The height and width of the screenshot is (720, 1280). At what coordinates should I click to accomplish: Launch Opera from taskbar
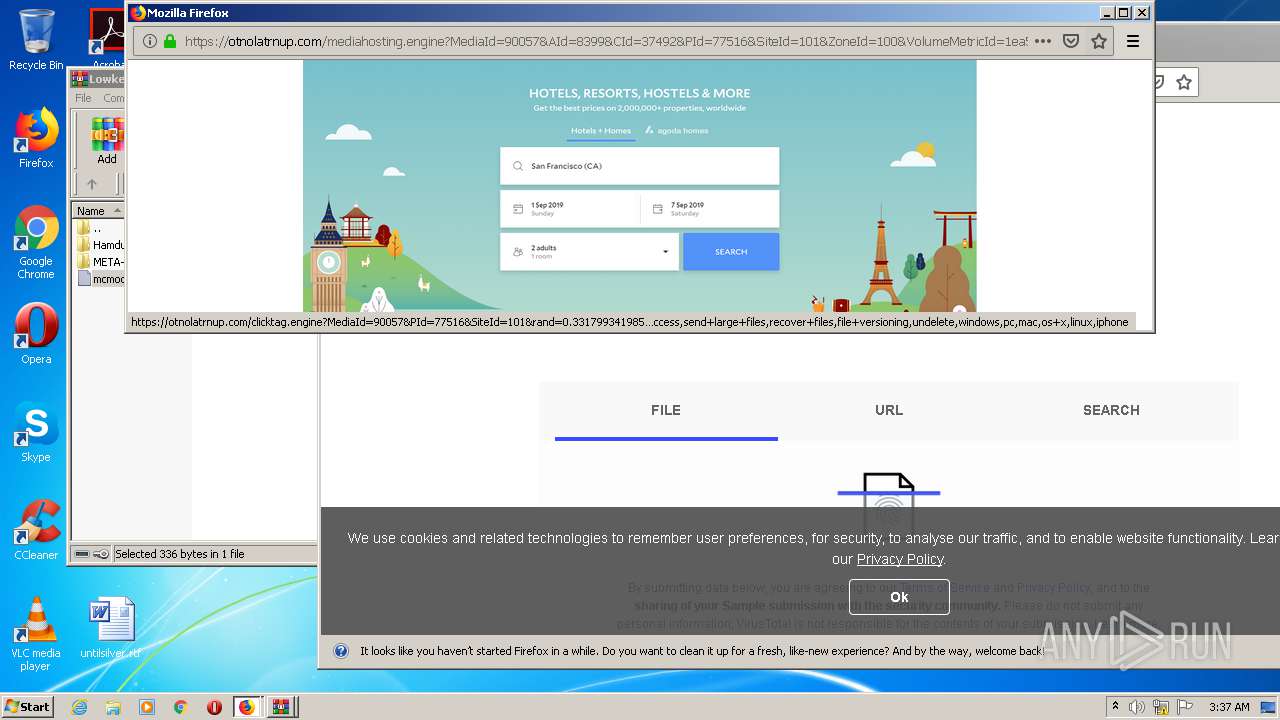pos(214,707)
